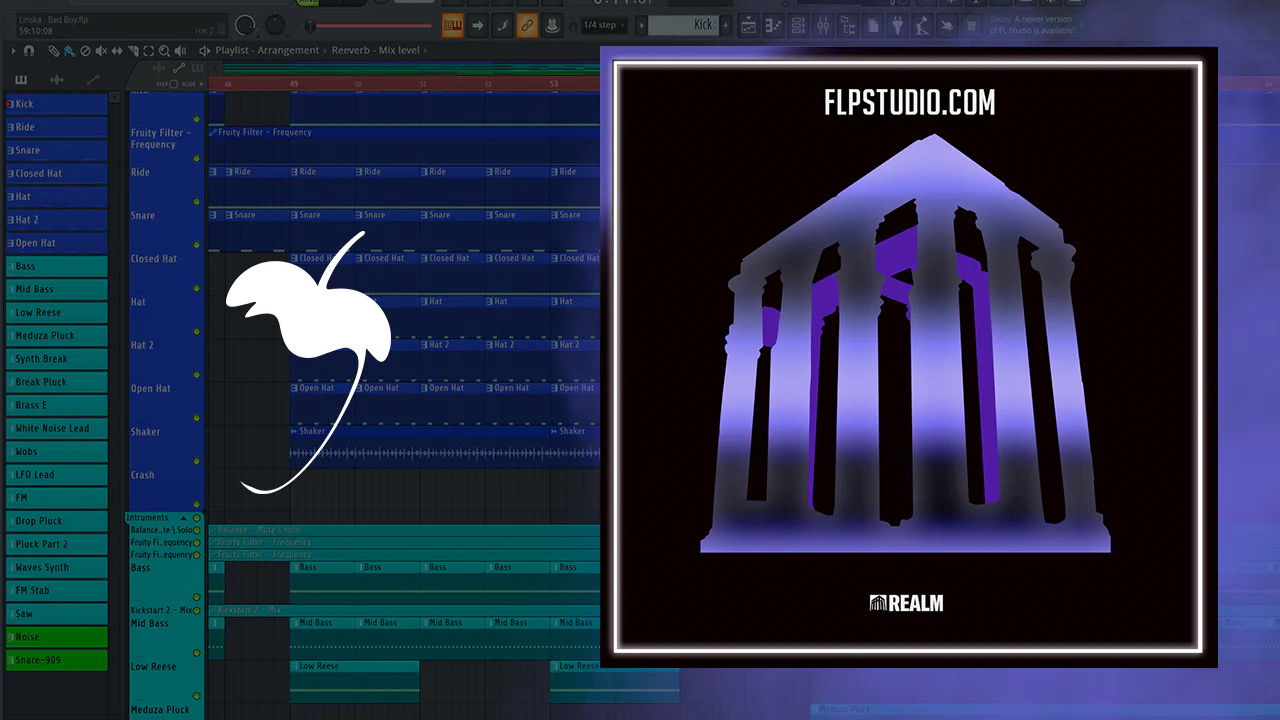Image resolution: width=1280 pixels, height=720 pixels.
Task: Adjust the first master volume knob
Action: (x=245, y=25)
